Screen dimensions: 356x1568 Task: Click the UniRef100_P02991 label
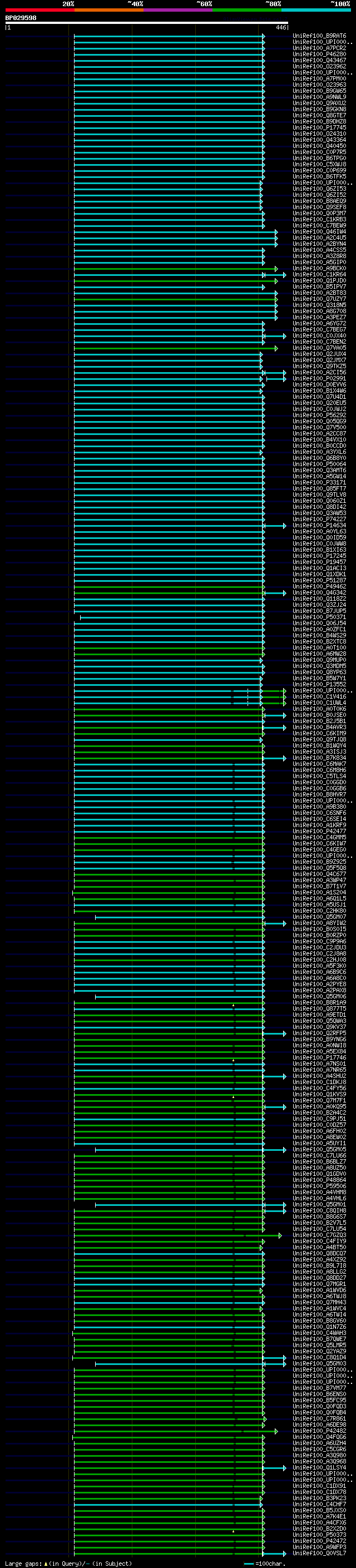pyautogui.click(x=319, y=379)
